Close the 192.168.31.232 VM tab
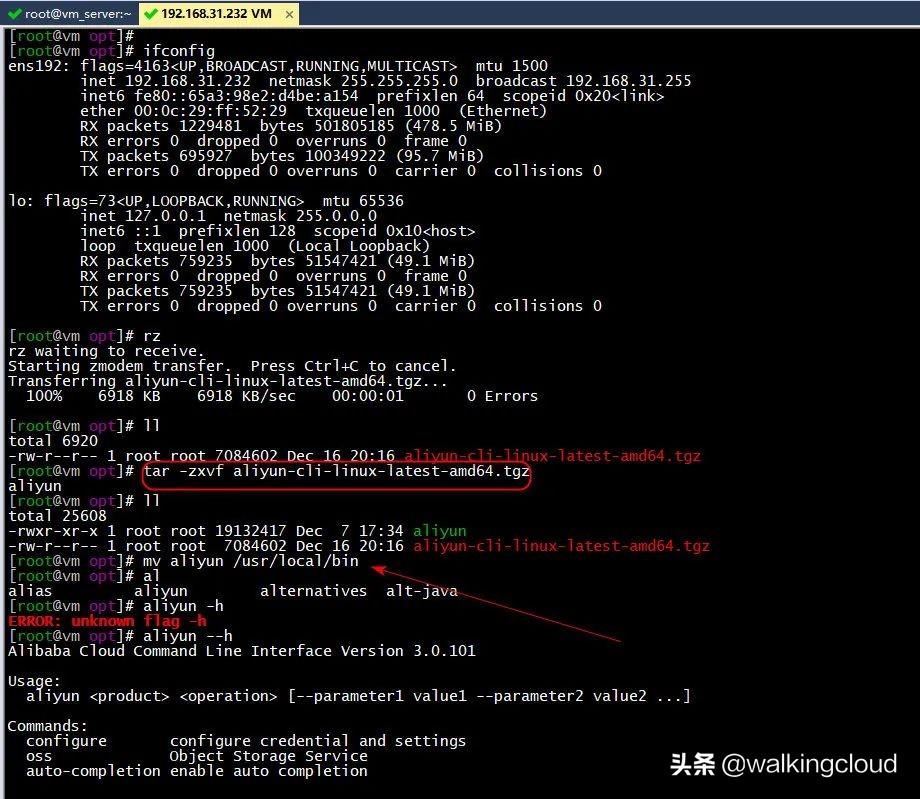Screen dimensions: 920x799 click(x=289, y=15)
